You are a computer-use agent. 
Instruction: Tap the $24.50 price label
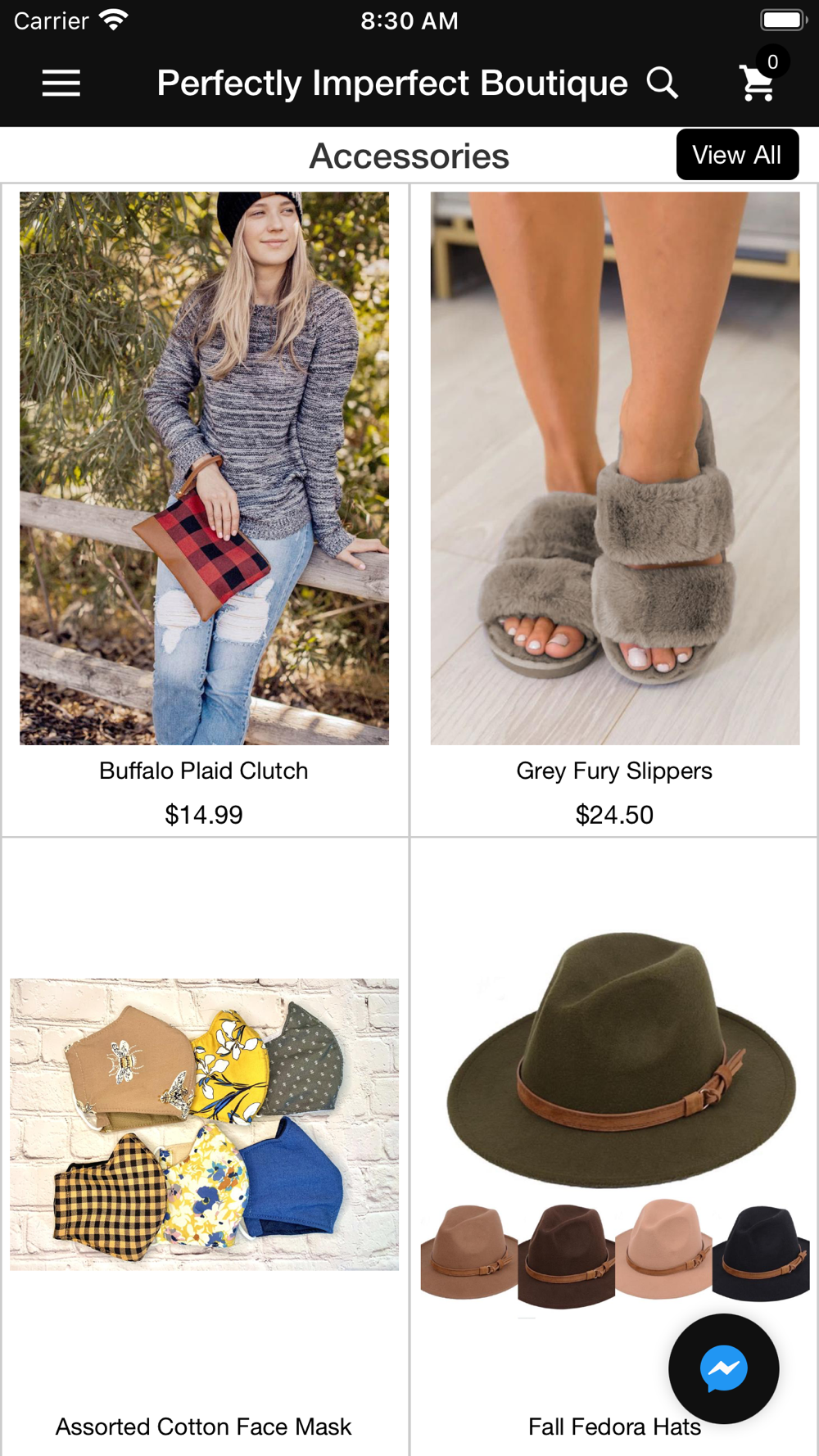614,815
